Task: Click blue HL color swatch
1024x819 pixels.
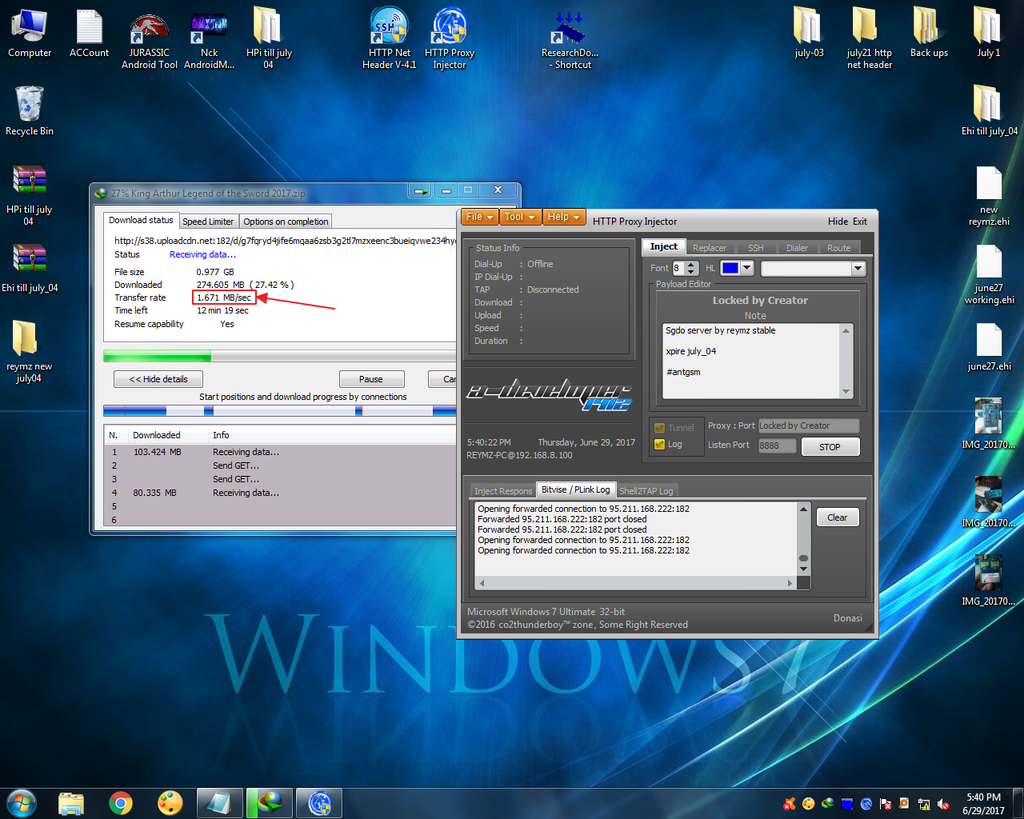Action: (730, 268)
